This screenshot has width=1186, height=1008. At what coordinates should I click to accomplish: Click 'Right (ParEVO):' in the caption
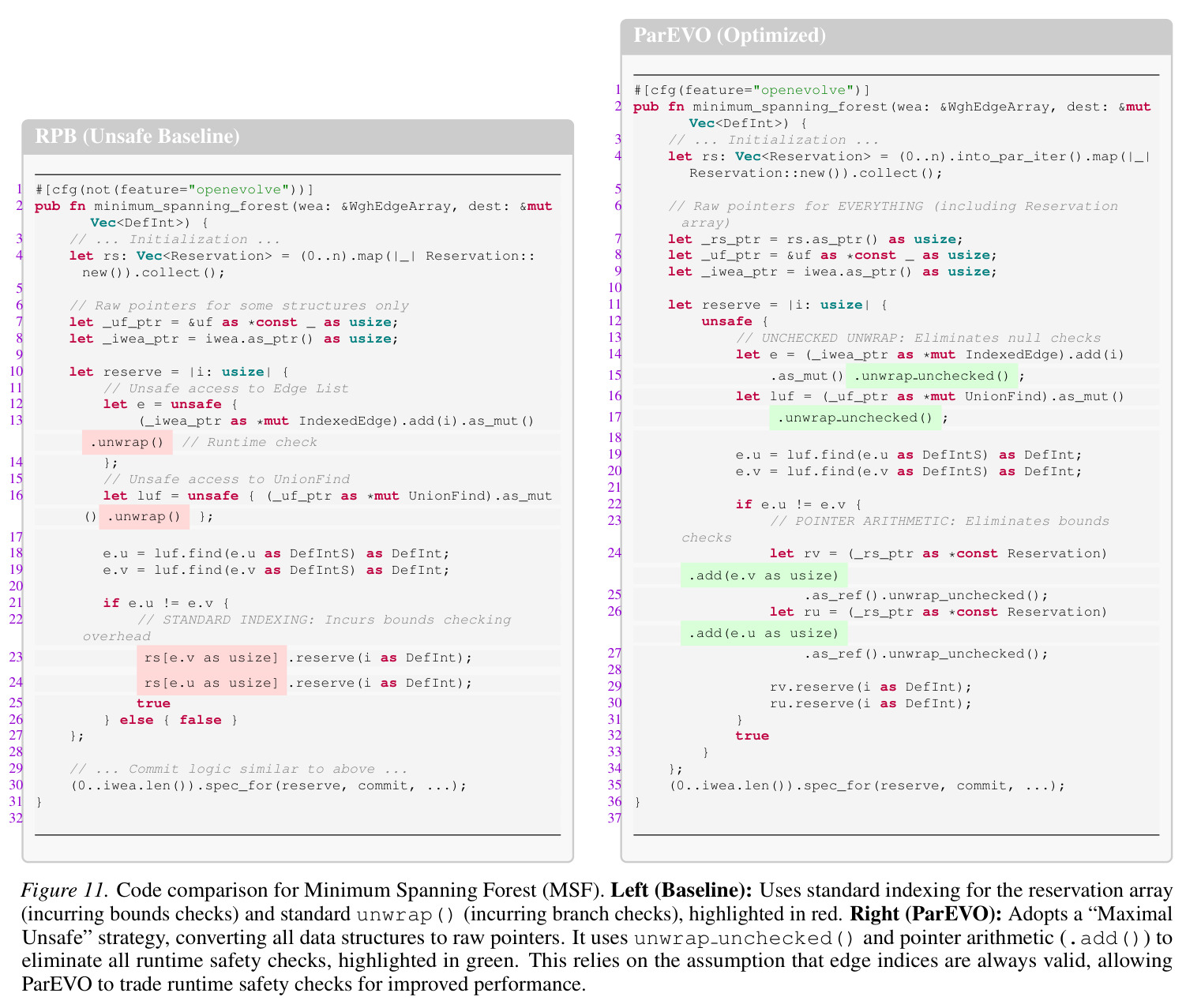(x=925, y=914)
